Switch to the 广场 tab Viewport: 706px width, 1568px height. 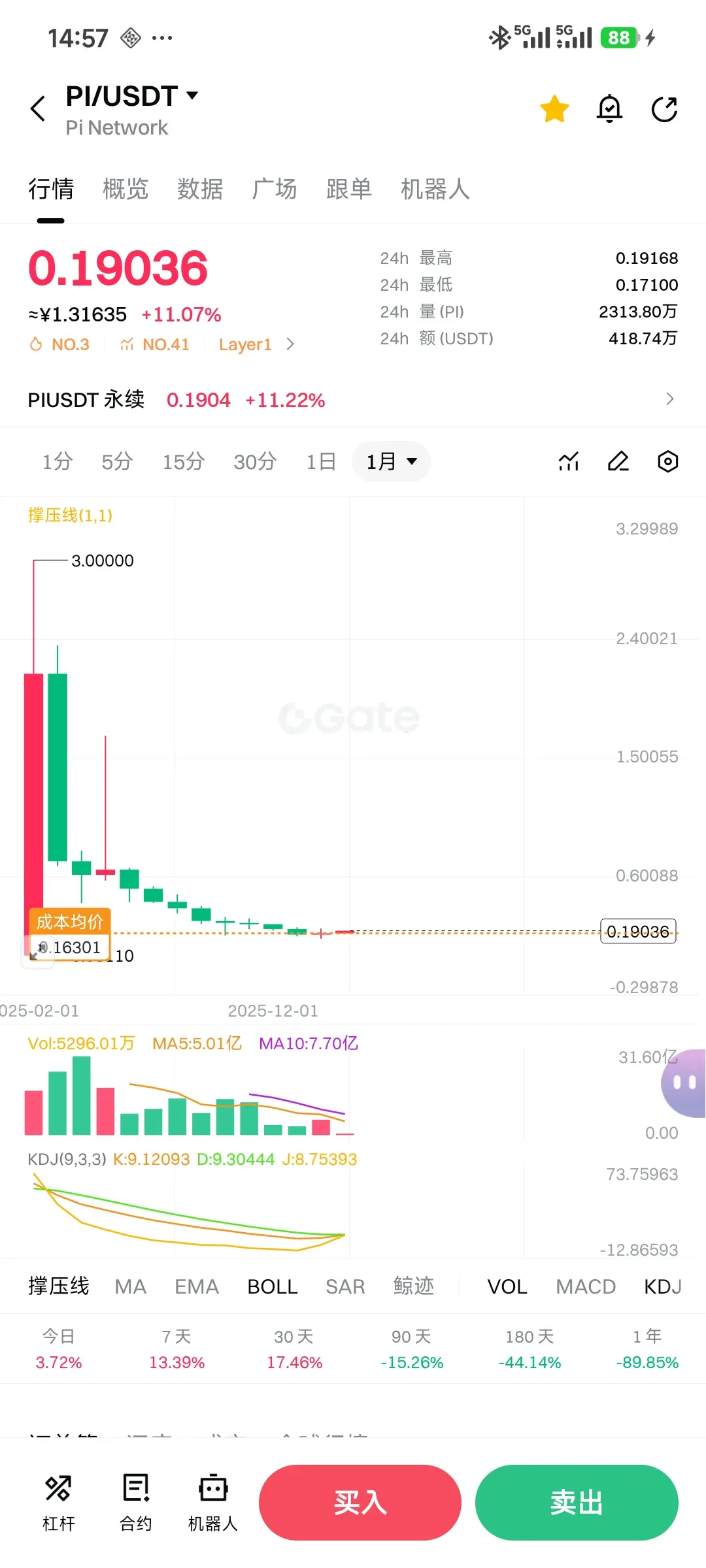275,189
